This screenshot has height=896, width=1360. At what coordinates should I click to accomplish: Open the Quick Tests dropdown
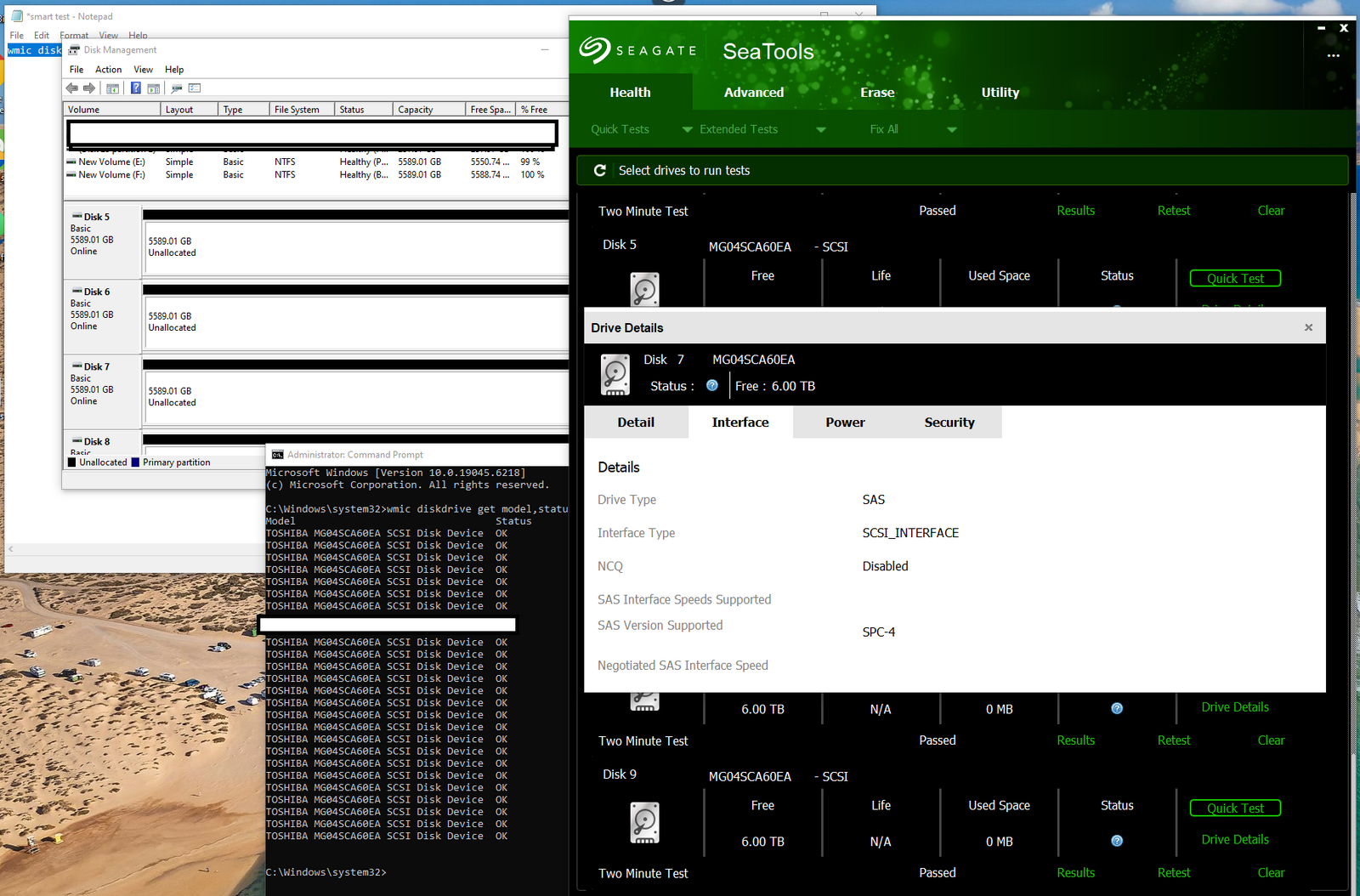pyautogui.click(x=620, y=129)
